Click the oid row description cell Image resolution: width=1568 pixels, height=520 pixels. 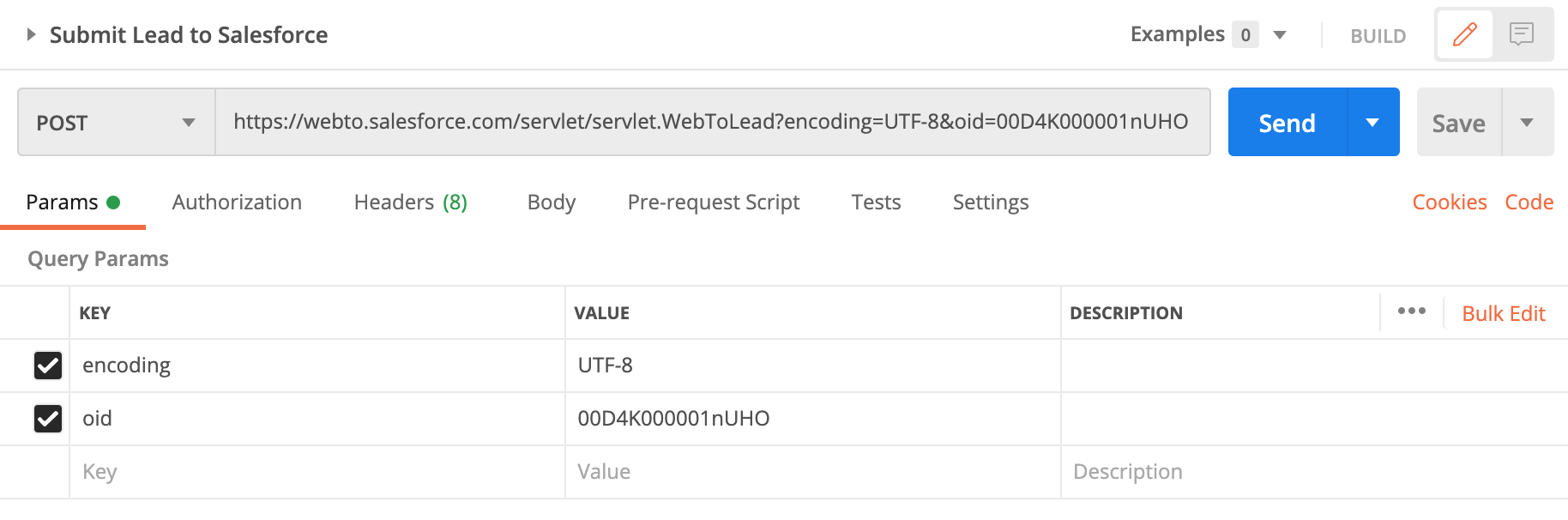tap(1314, 419)
